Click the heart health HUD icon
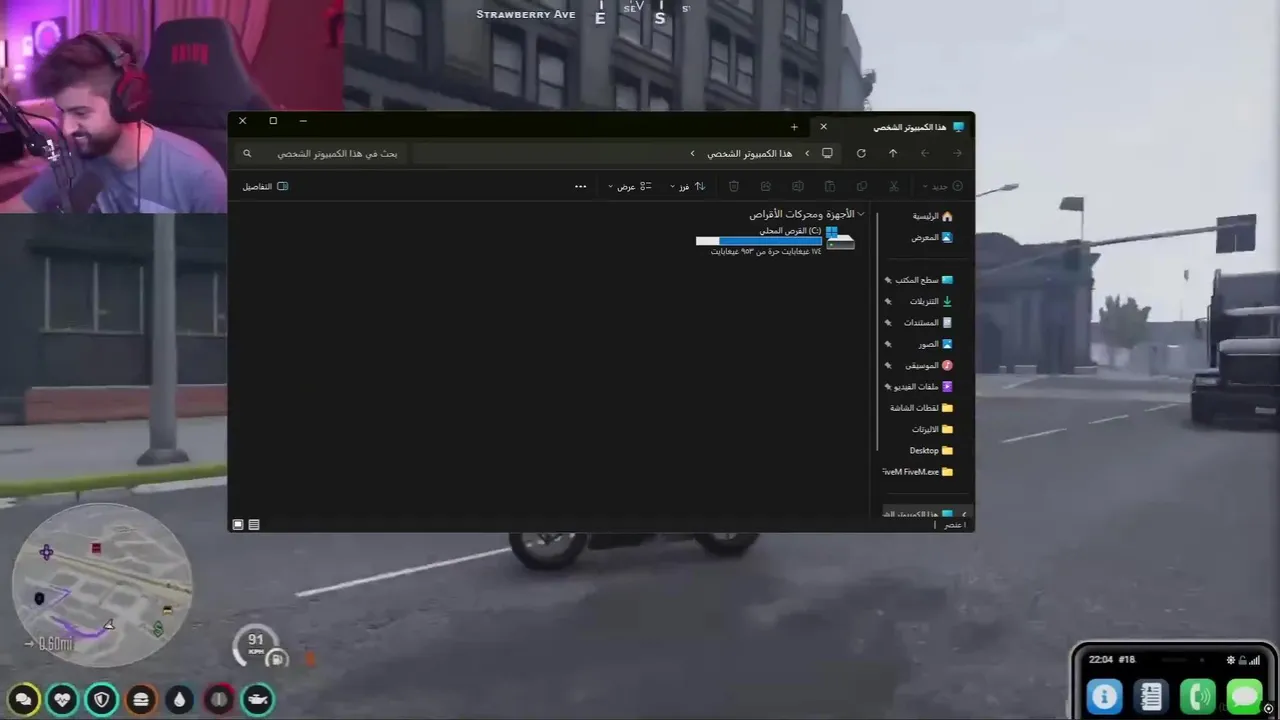1280x720 pixels. (63, 699)
